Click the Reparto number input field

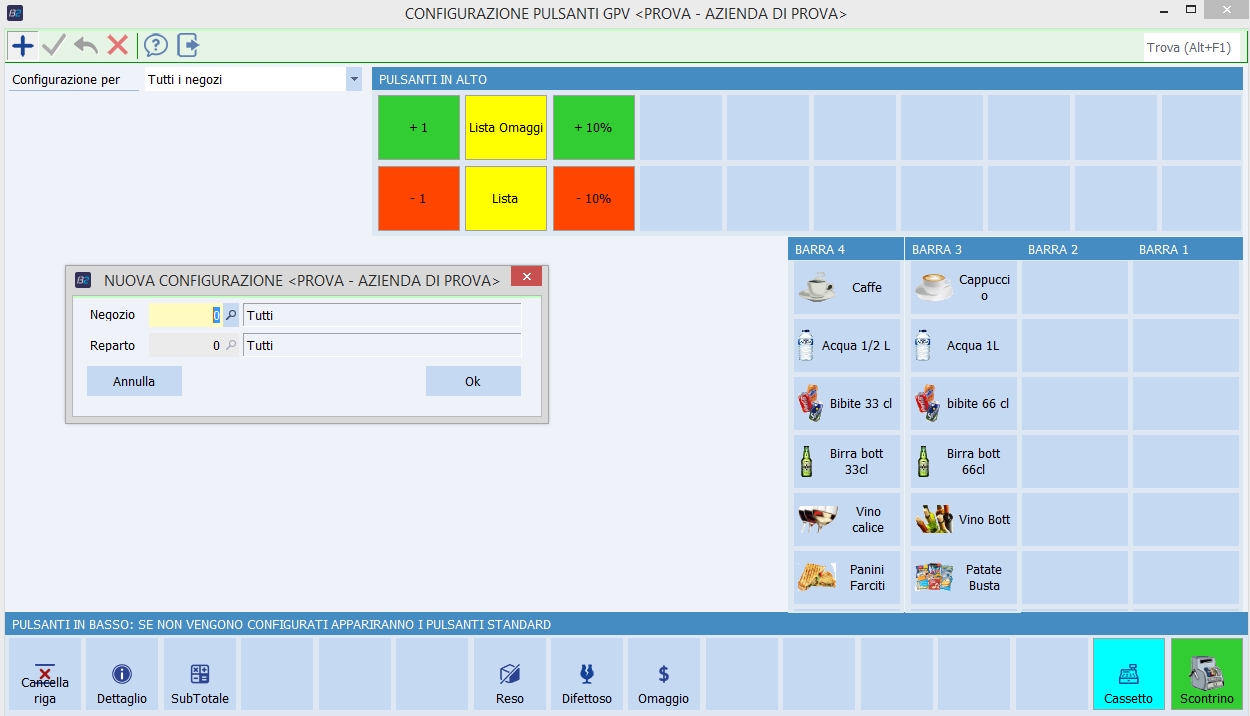(x=185, y=345)
